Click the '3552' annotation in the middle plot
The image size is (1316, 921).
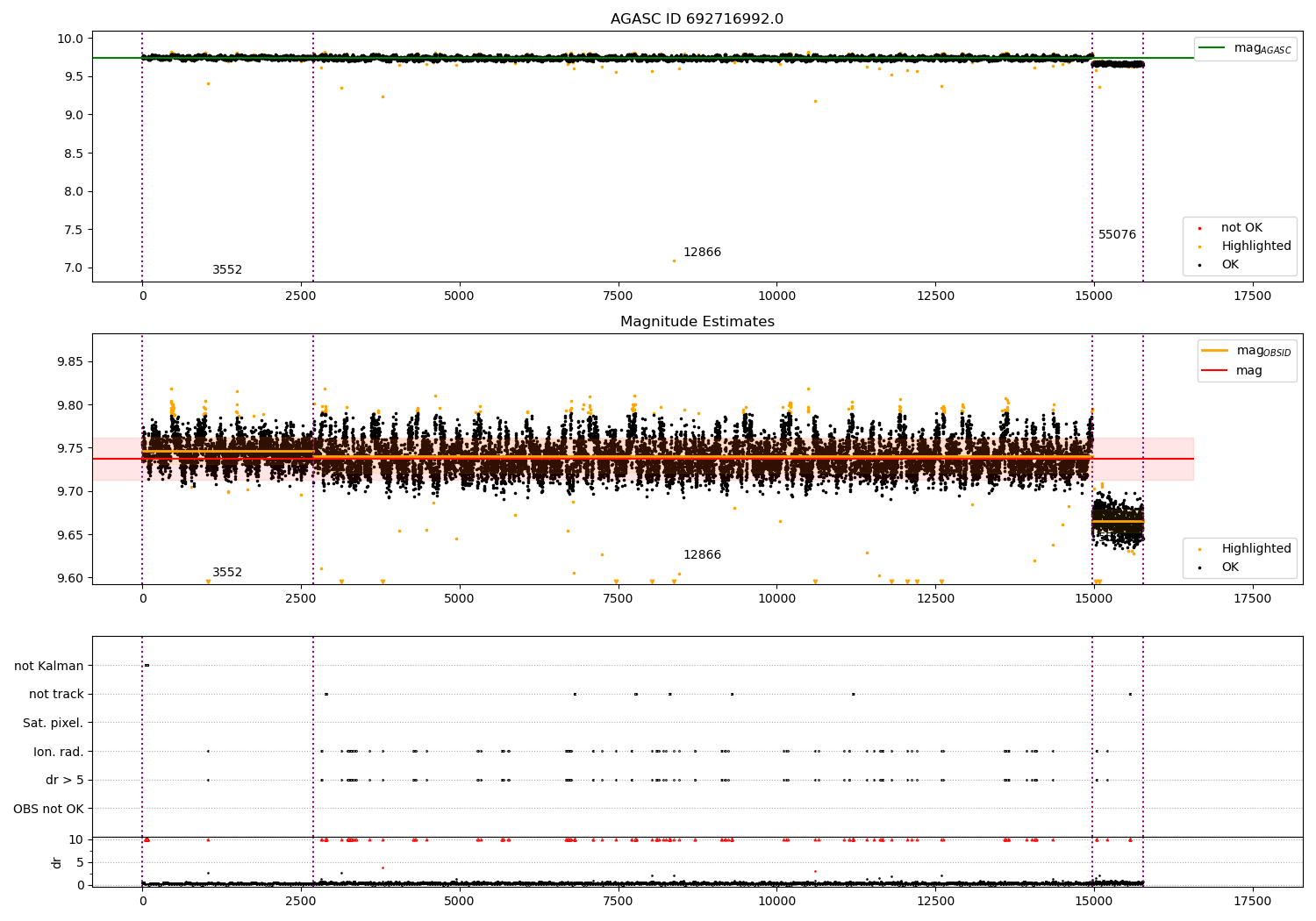227,573
